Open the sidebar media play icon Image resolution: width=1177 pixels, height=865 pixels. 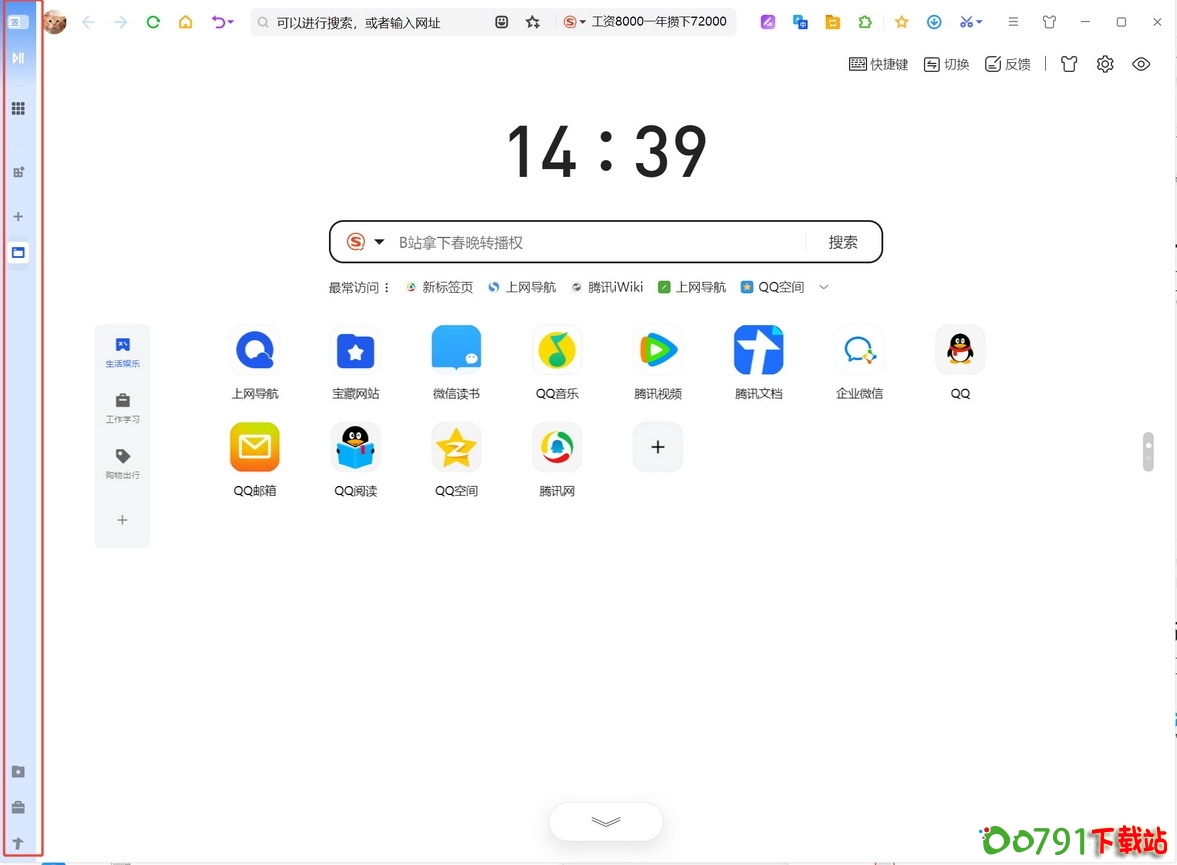click(18, 57)
